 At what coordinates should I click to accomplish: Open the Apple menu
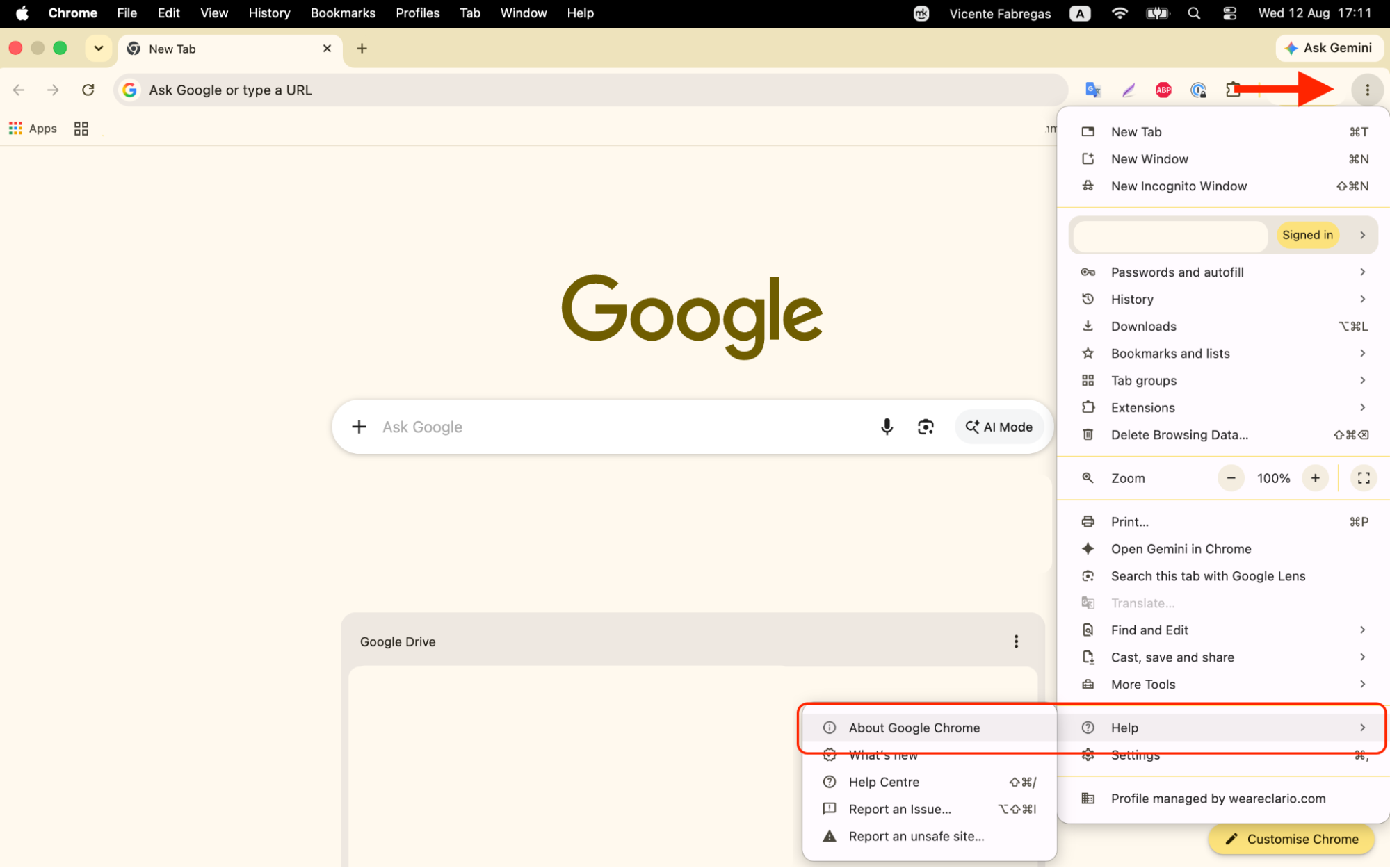22,13
